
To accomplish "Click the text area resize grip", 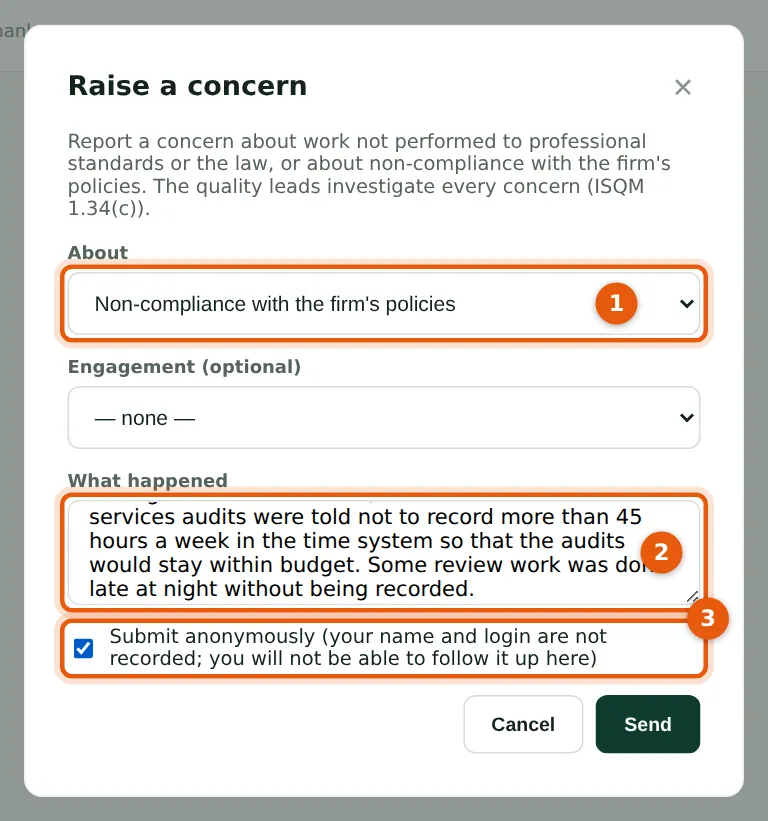I will pos(692,597).
